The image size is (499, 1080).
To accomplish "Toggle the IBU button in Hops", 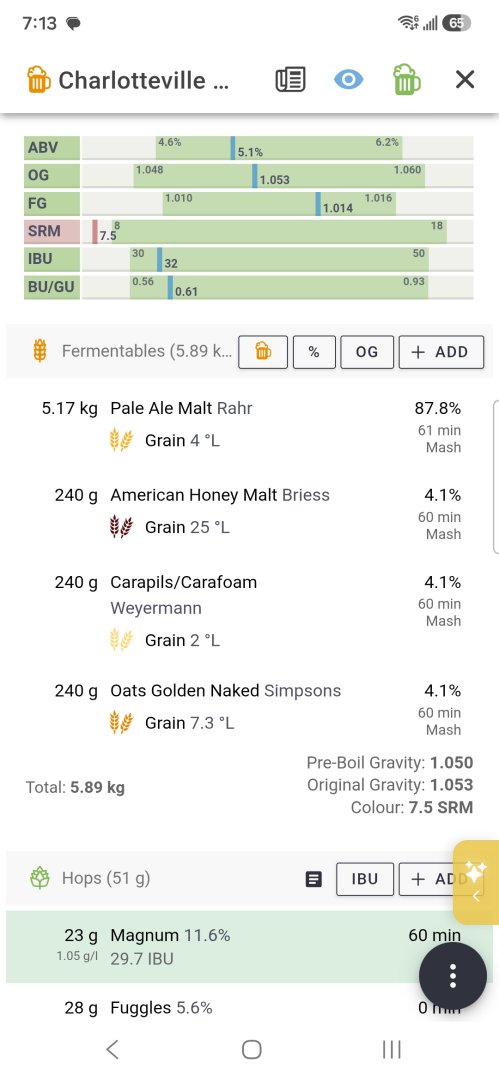I will pos(365,879).
